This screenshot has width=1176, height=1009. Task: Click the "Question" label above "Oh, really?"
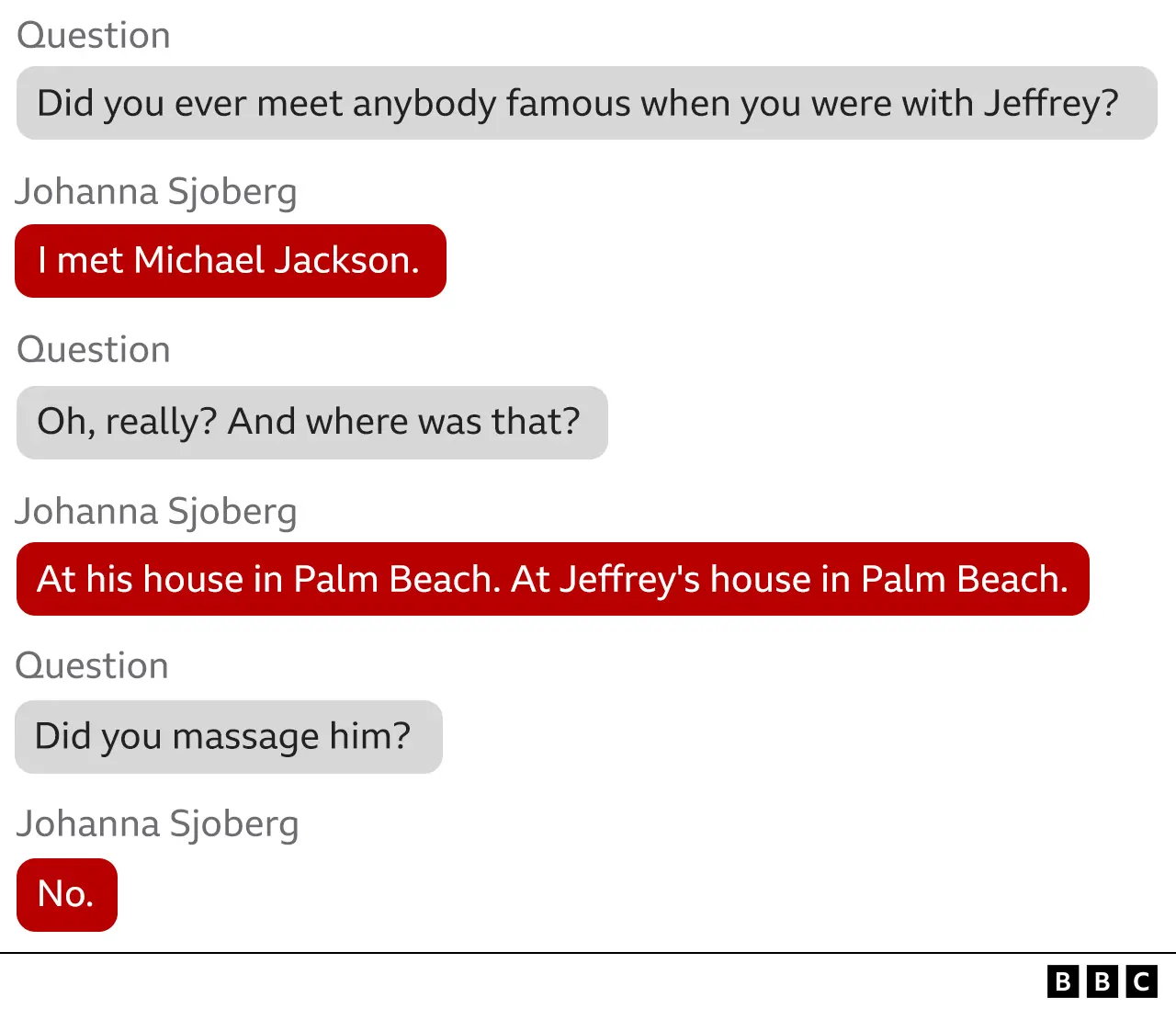pyautogui.click(x=94, y=350)
